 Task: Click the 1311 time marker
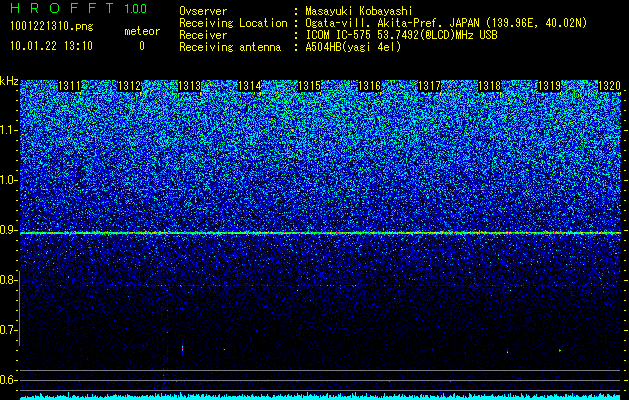(x=69, y=86)
